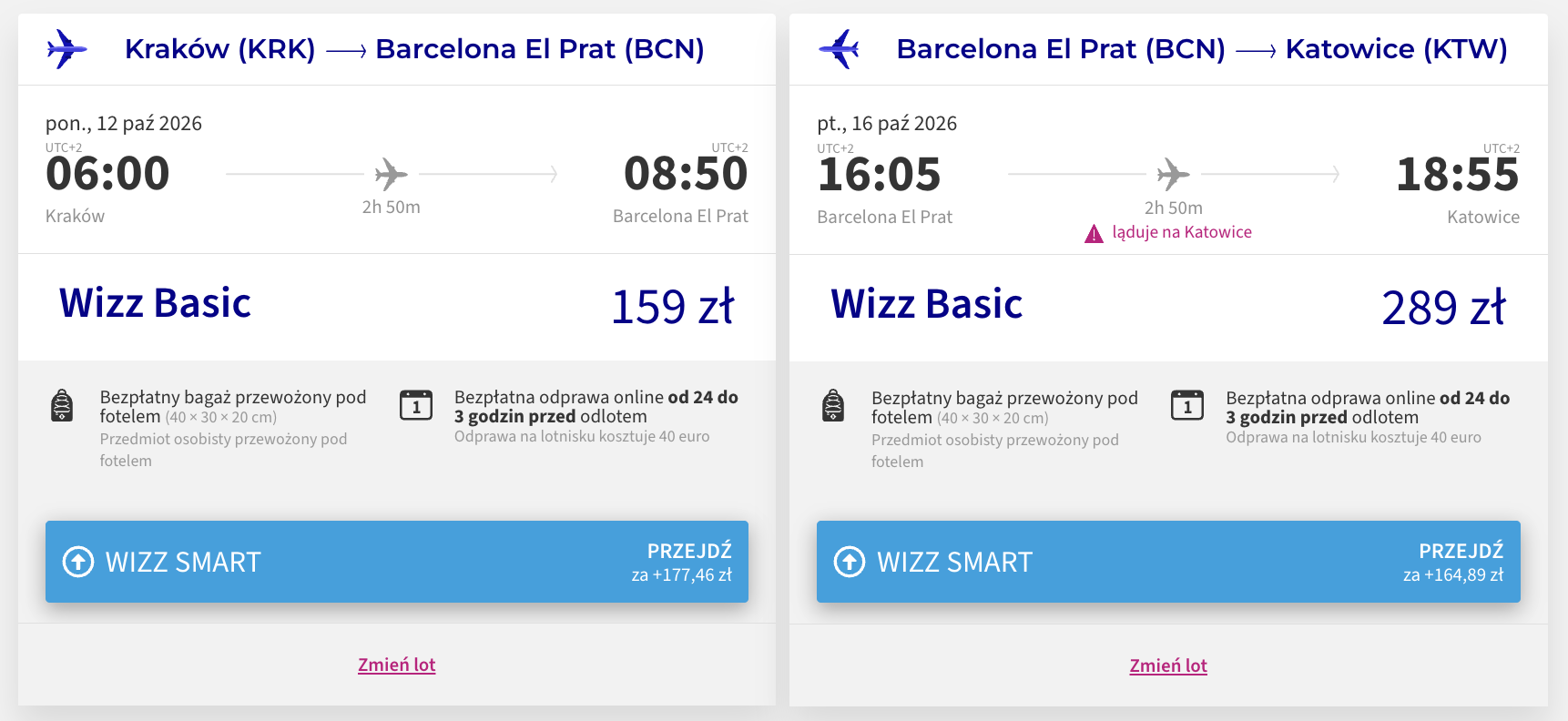1568x721 pixels.
Task: Click the upgrade arrow icon on the right WIZZ SMART button
Action: (850, 562)
